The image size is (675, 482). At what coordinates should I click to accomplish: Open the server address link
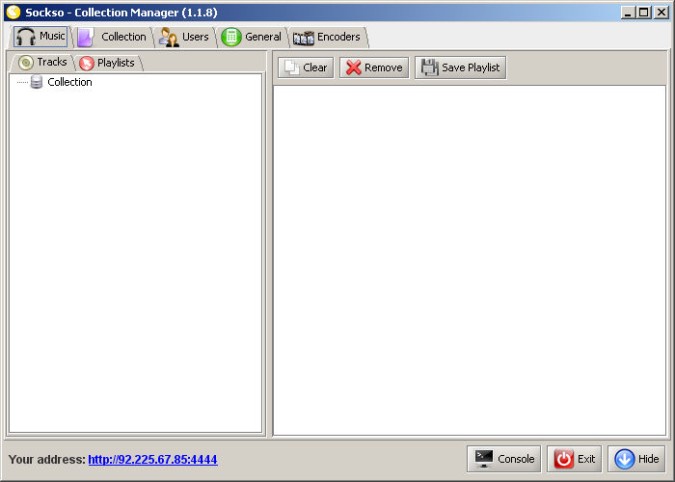click(x=152, y=460)
